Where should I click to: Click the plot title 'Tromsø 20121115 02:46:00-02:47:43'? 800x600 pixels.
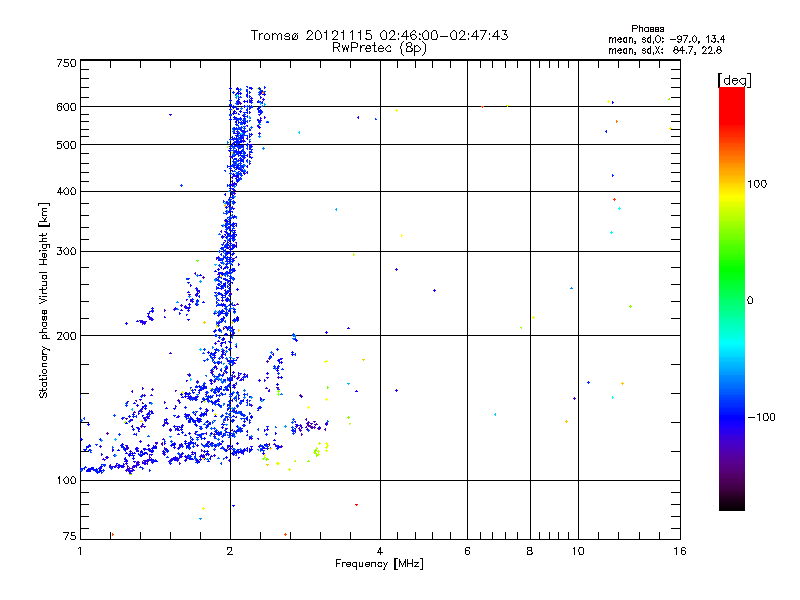[379, 35]
